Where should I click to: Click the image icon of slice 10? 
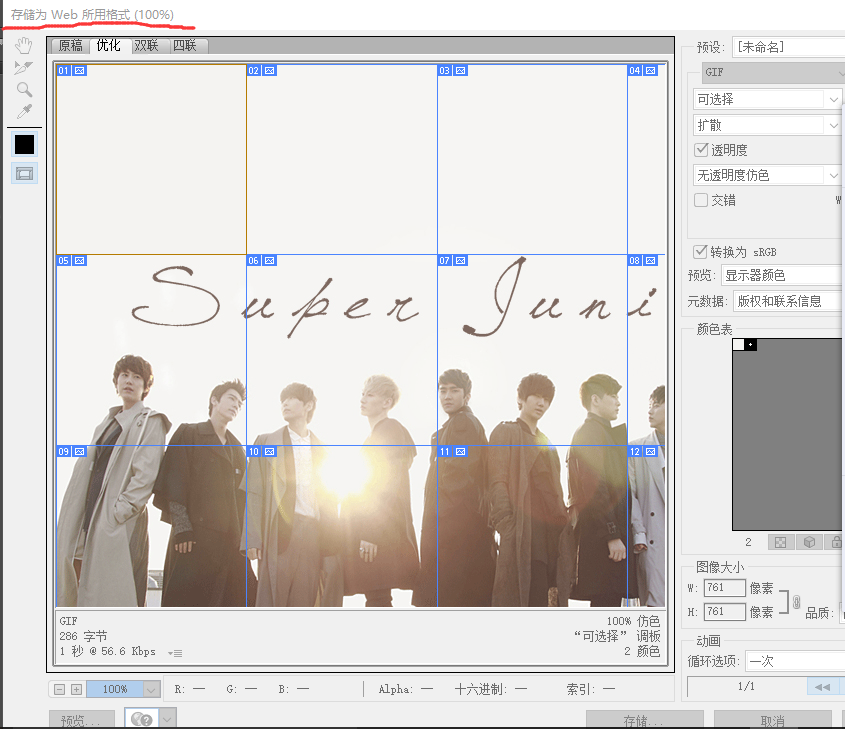pos(270,452)
